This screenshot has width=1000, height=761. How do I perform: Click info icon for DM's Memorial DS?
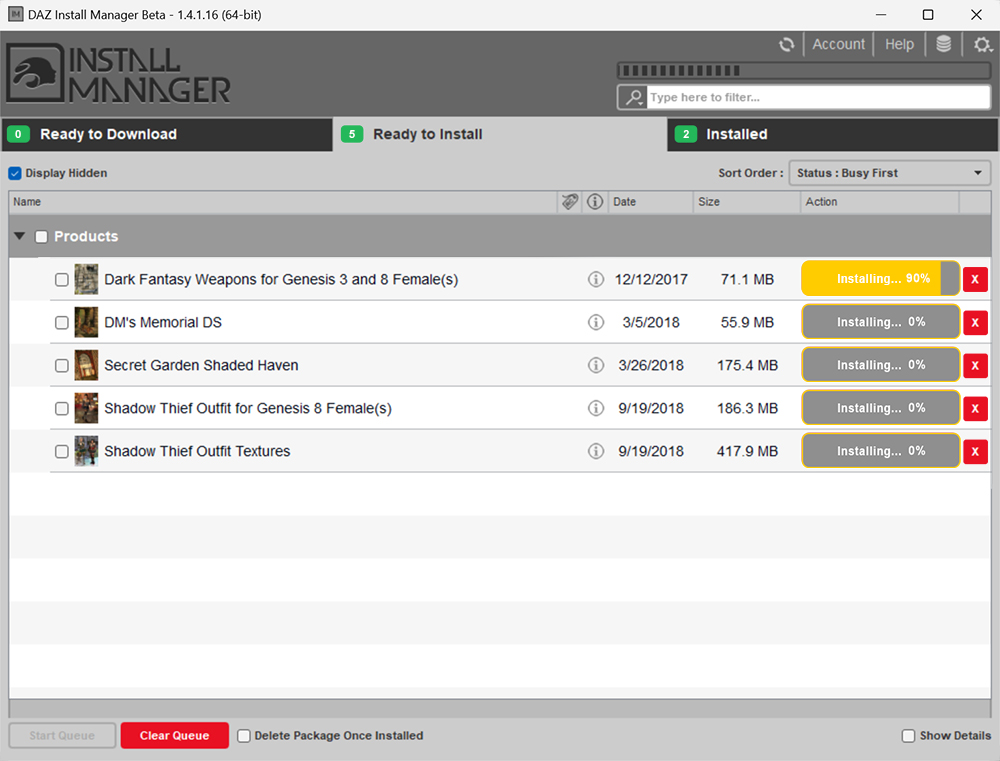pyautogui.click(x=596, y=322)
